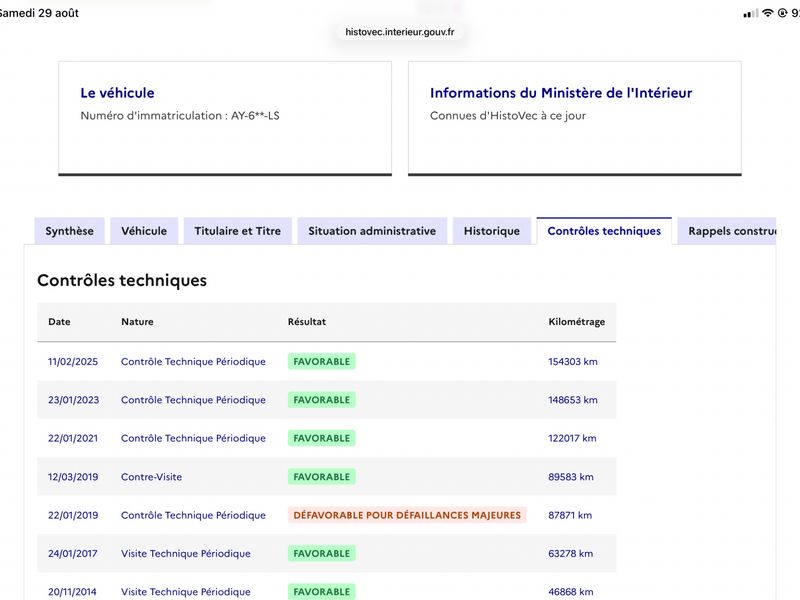This screenshot has height=600, width=800.
Task: Click the Contrôles techniques section heading
Action: [122, 281]
